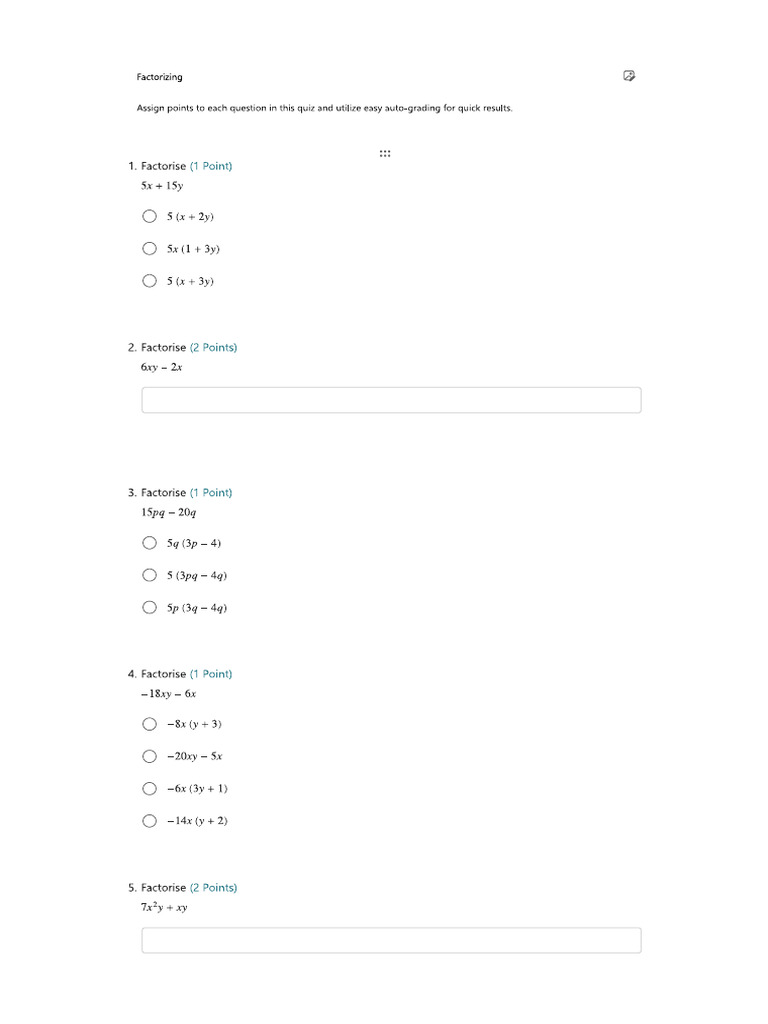The image size is (768, 1024).
Task: Click the (2 Points) label on question 5
Action: (x=214, y=888)
